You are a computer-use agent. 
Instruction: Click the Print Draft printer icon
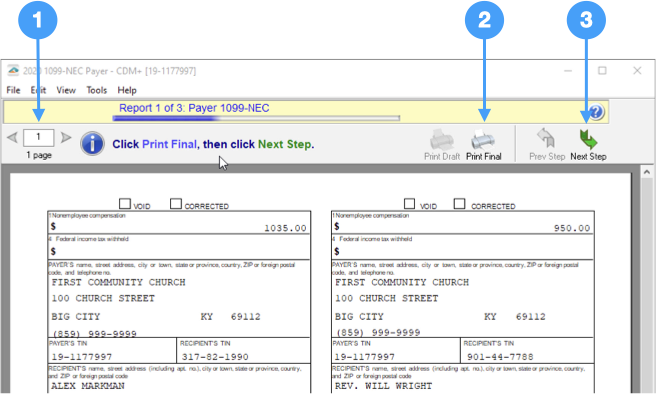(441, 140)
